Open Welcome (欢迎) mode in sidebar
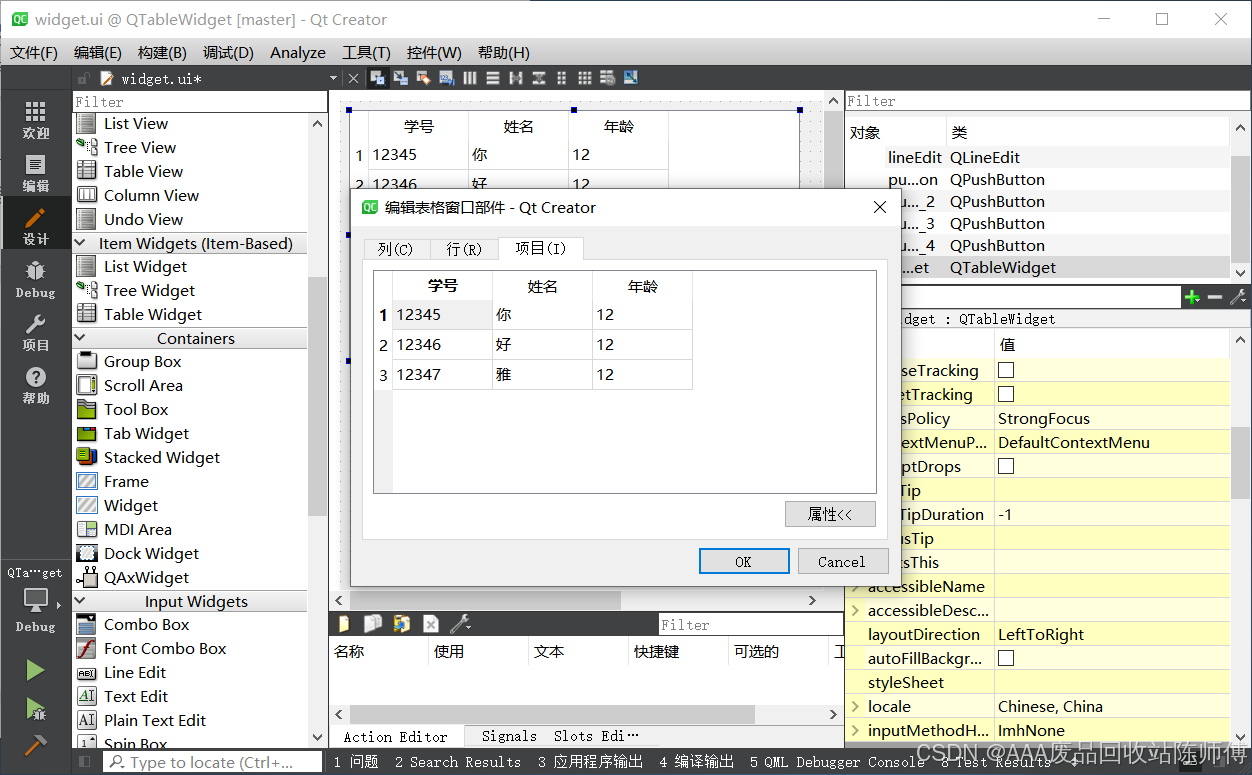The width and height of the screenshot is (1252, 775). [36, 120]
